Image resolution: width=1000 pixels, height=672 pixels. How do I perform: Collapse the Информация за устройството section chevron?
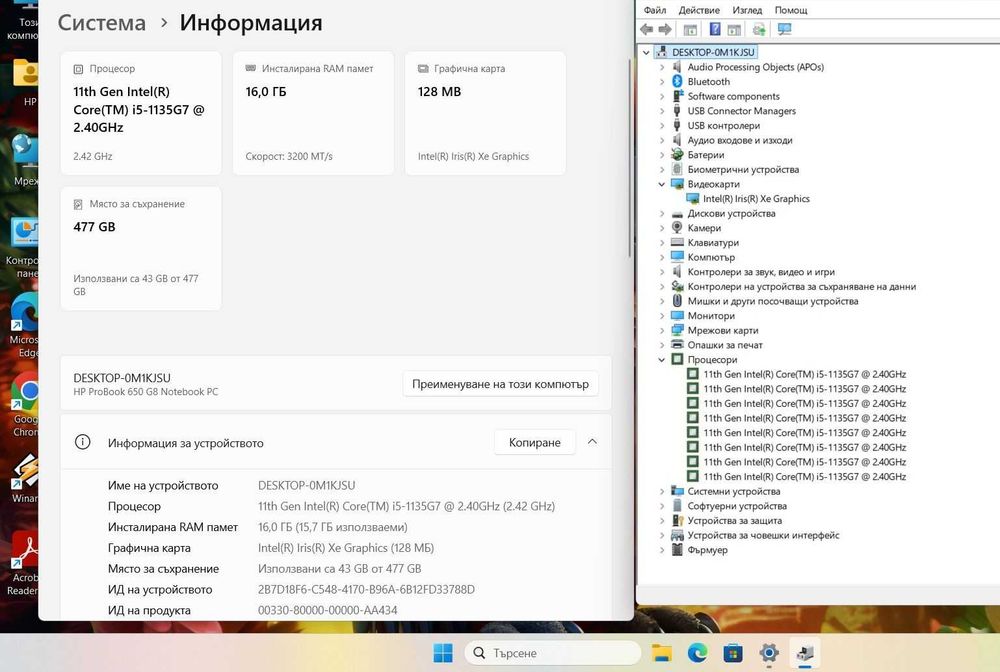coord(592,442)
